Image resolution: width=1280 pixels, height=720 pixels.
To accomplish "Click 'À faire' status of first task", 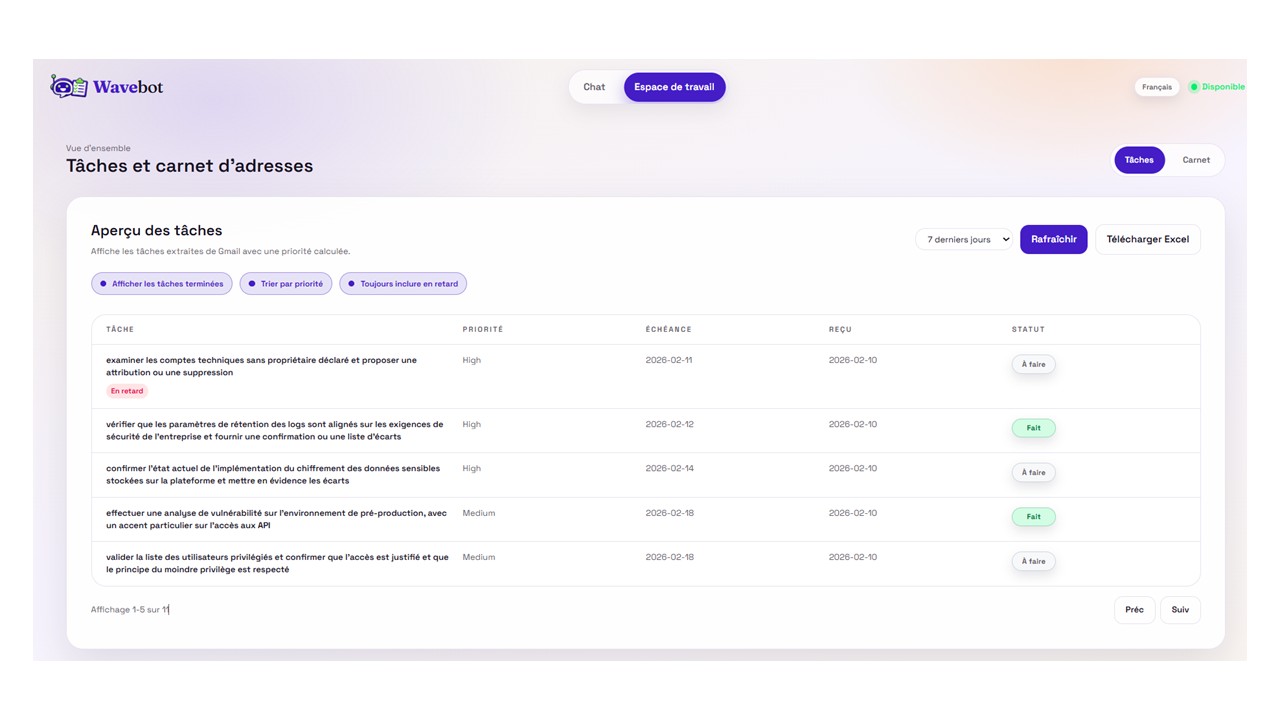I will tap(1033, 364).
